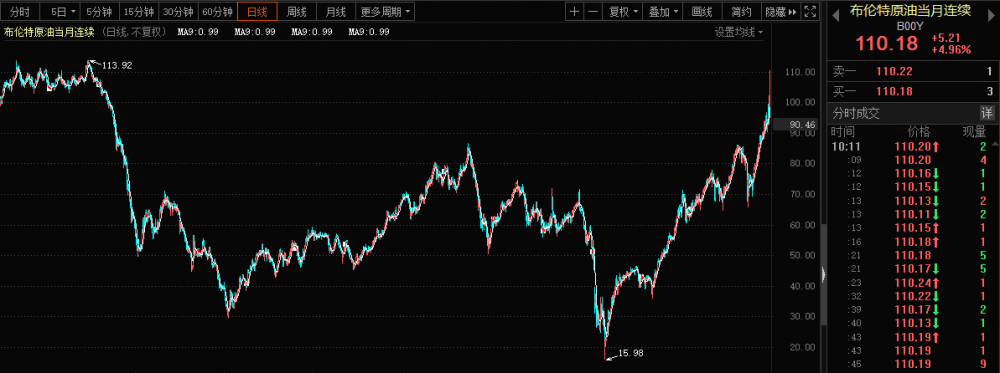This screenshot has height=373, width=1000.
Task: Switch to 月线 monthly chart tab
Action: [335, 11]
